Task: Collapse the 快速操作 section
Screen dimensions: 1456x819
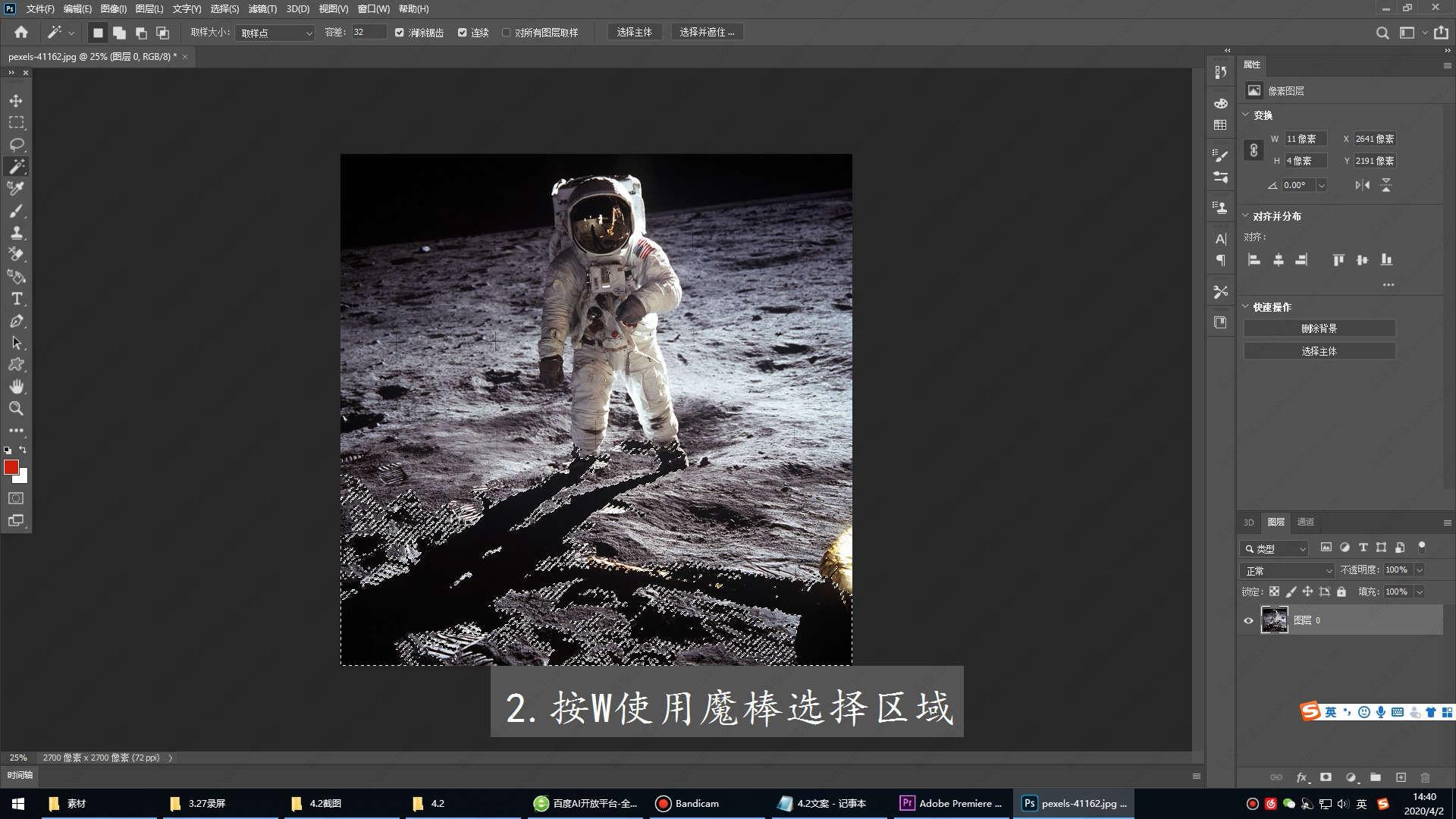Action: click(1245, 306)
